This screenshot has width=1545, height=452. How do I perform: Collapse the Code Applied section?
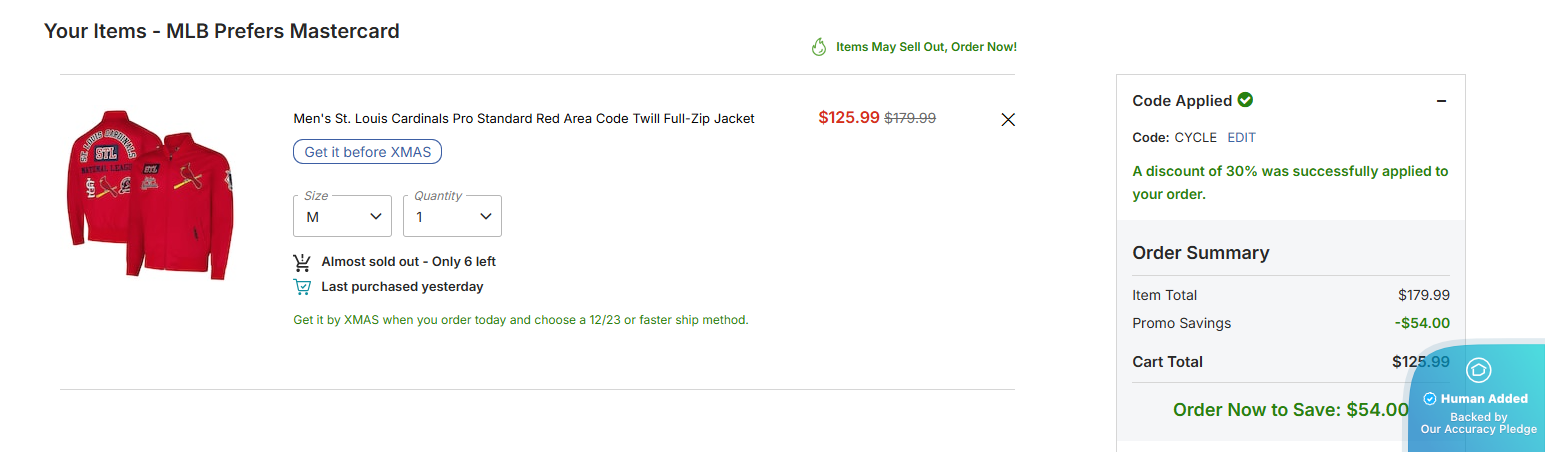click(1441, 101)
